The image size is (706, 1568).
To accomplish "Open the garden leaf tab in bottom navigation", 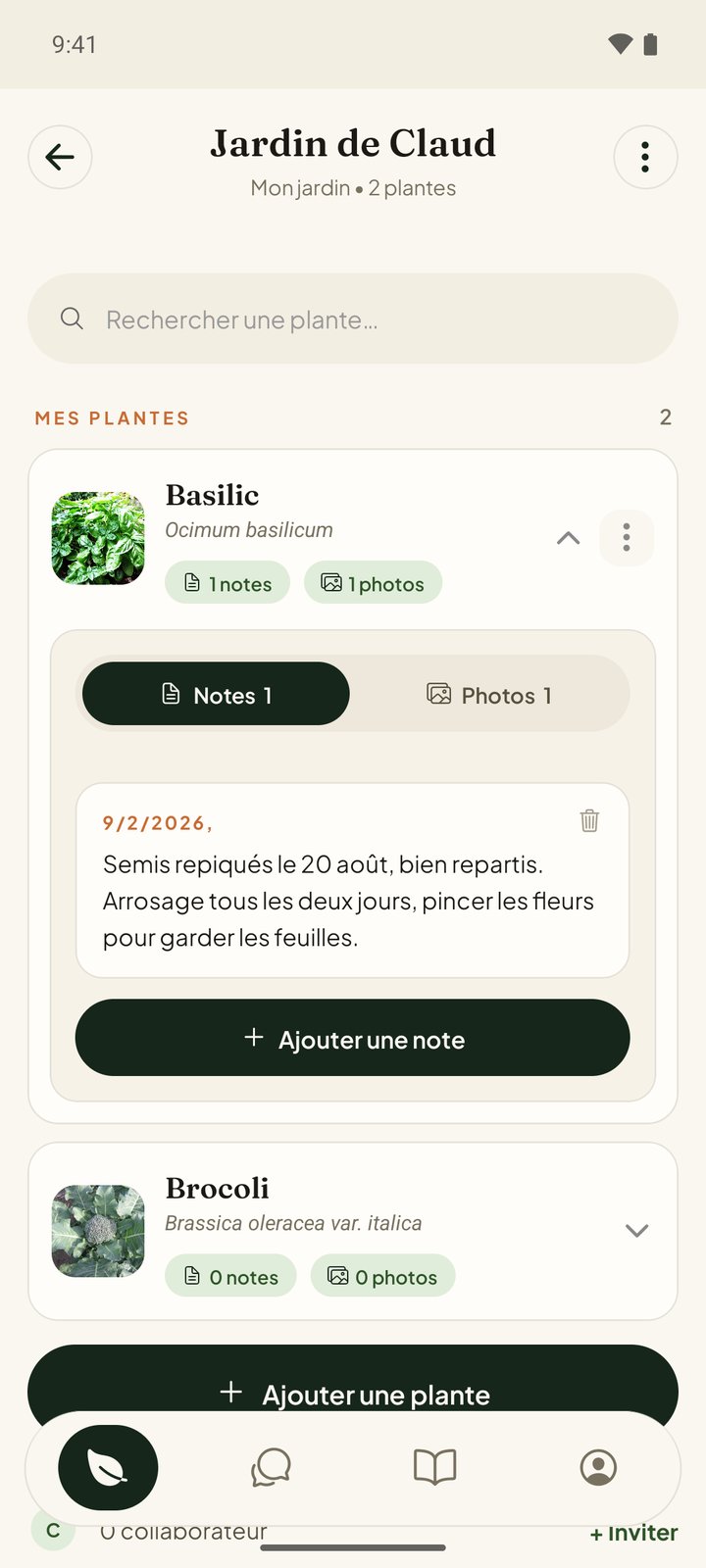I will point(108,1467).
